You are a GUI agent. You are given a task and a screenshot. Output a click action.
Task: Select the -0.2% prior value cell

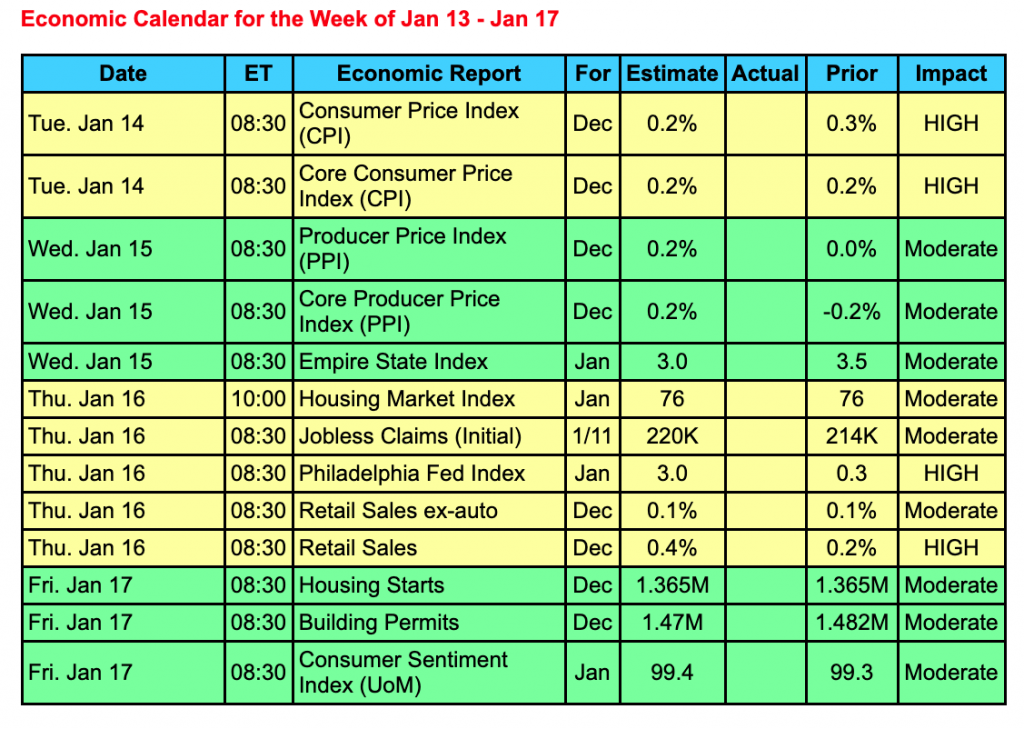(x=851, y=311)
